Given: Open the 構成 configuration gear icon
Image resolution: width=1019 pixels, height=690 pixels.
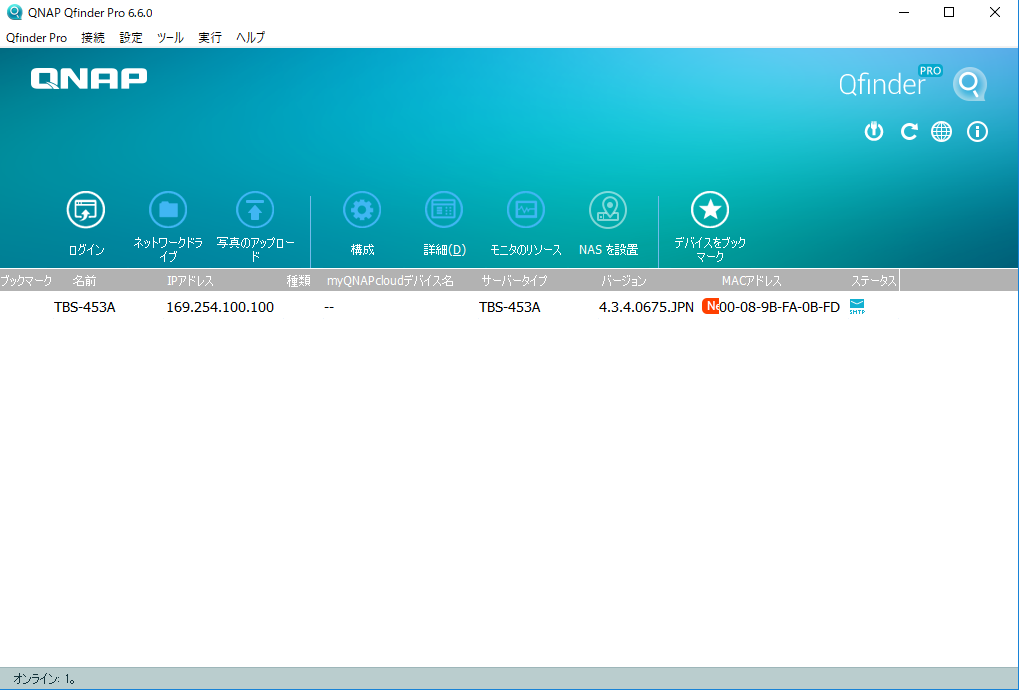Looking at the screenshot, I should point(362,210).
